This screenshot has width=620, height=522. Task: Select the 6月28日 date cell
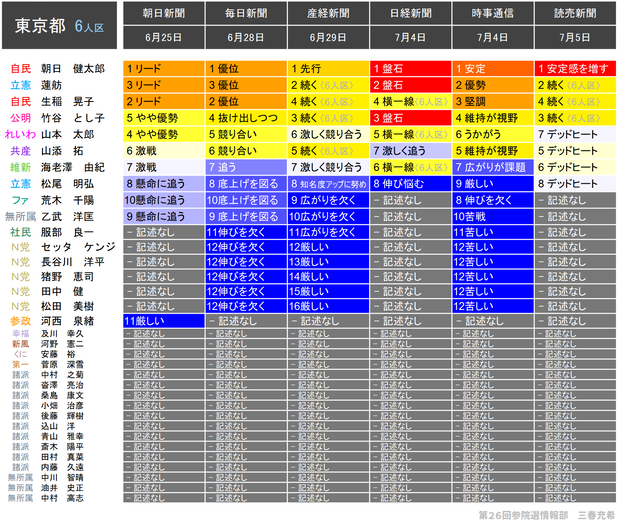click(246, 38)
